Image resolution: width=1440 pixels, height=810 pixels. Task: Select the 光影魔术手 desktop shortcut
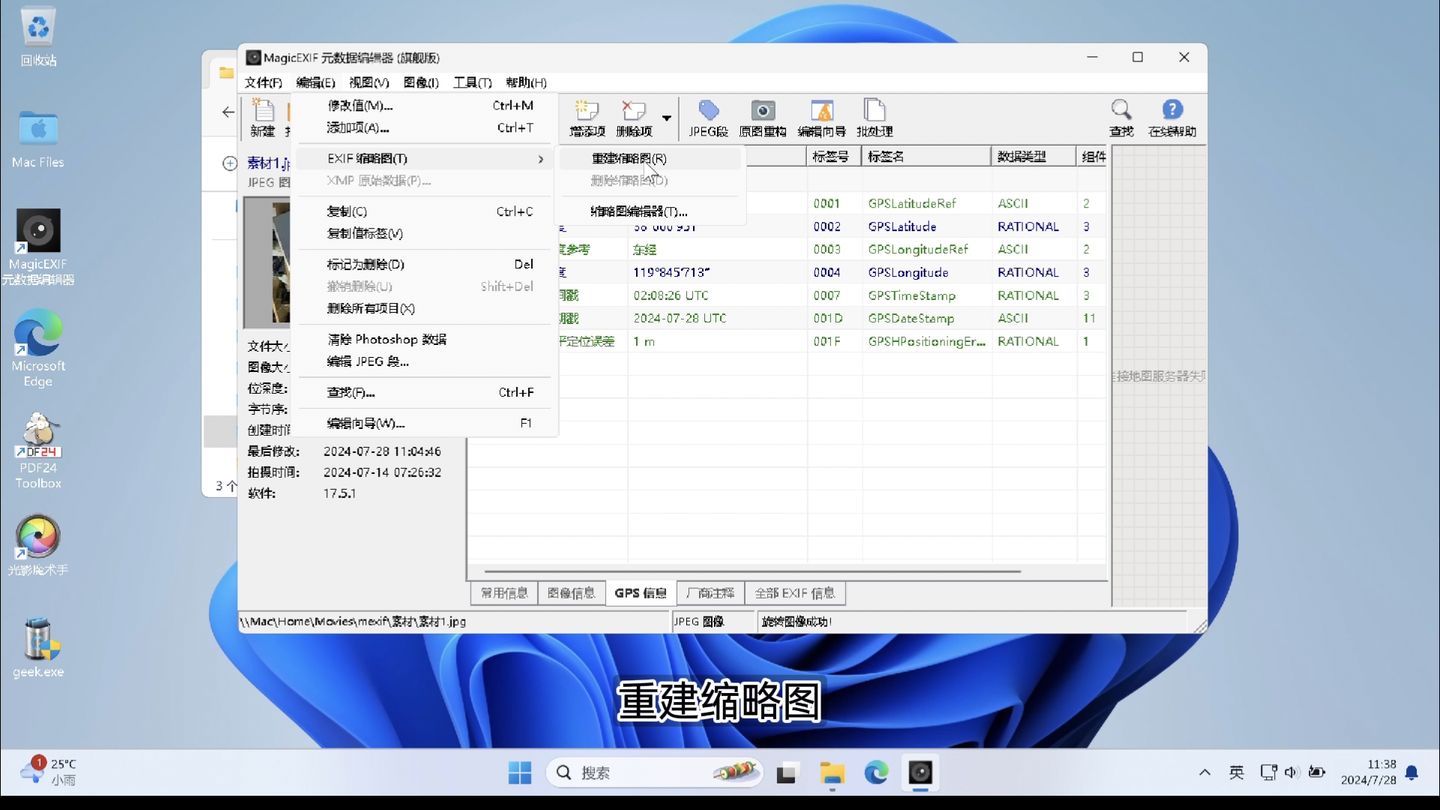38,546
